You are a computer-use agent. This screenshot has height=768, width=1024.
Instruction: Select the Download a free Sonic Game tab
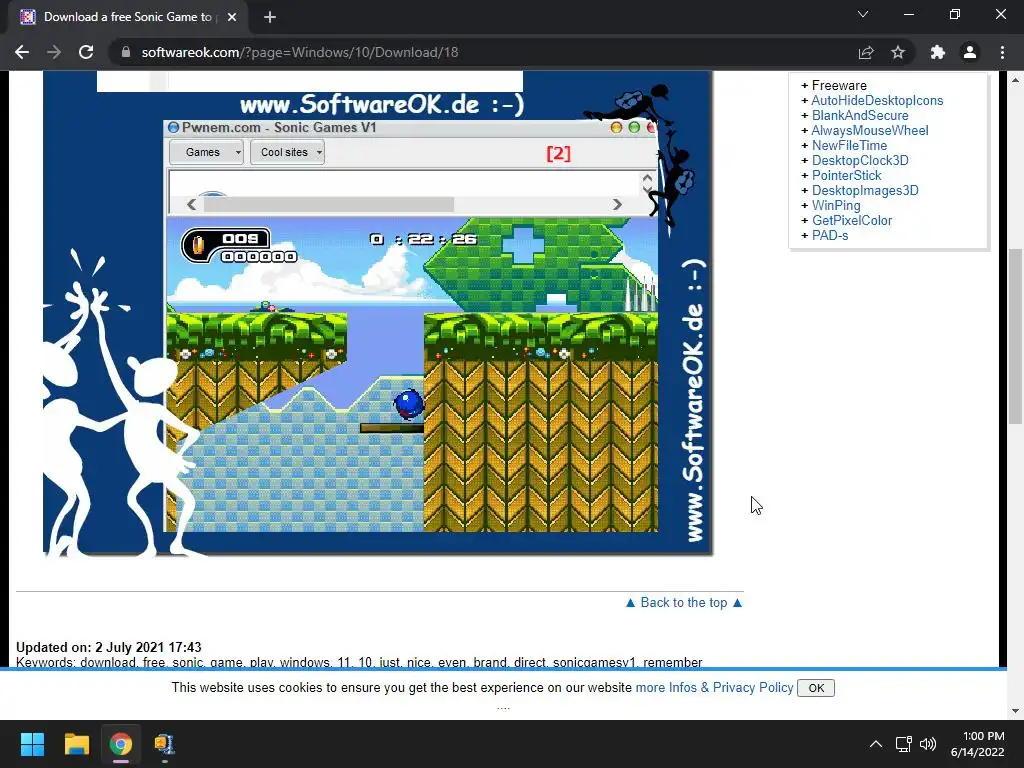127,17
